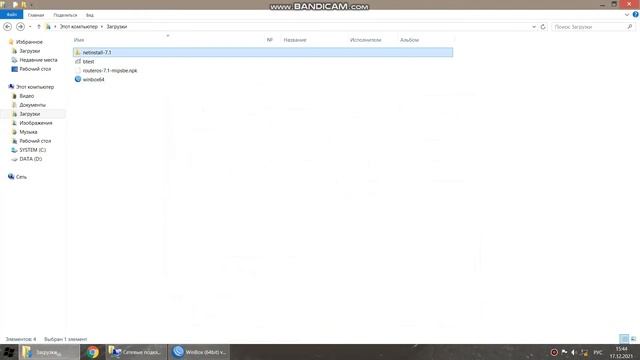Switch to details view in the status bar
Image resolution: width=640 pixels, height=360 pixels.
(624, 339)
